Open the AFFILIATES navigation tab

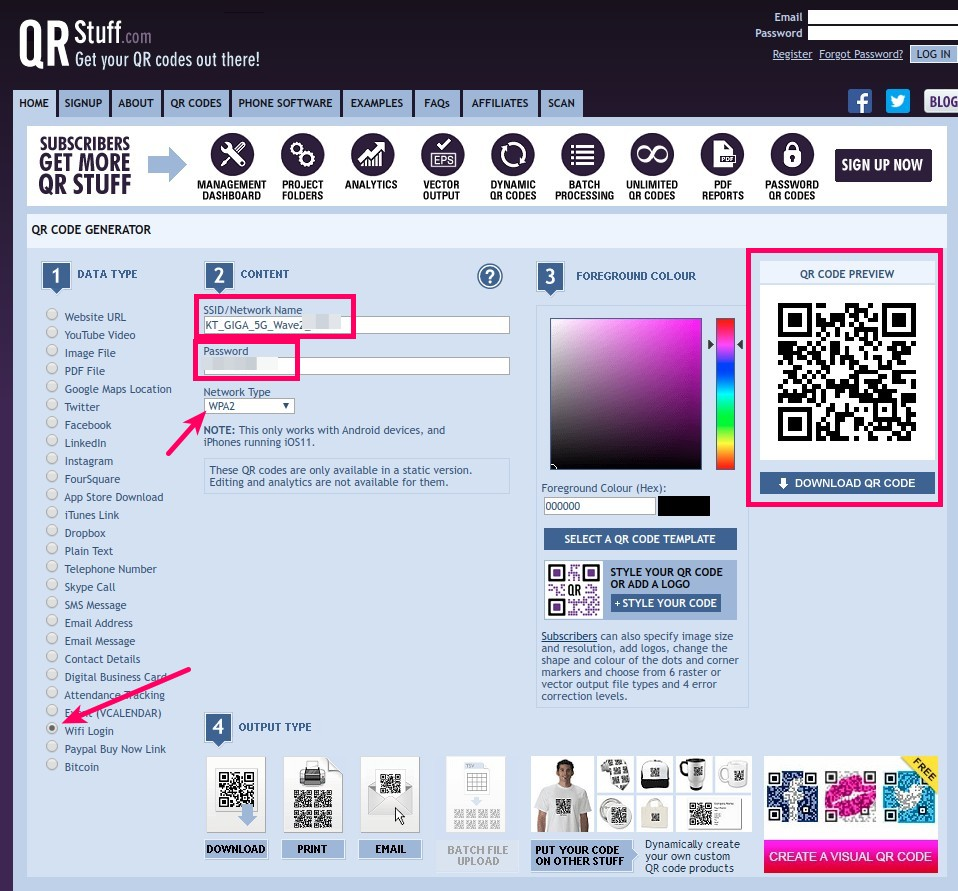click(x=500, y=103)
